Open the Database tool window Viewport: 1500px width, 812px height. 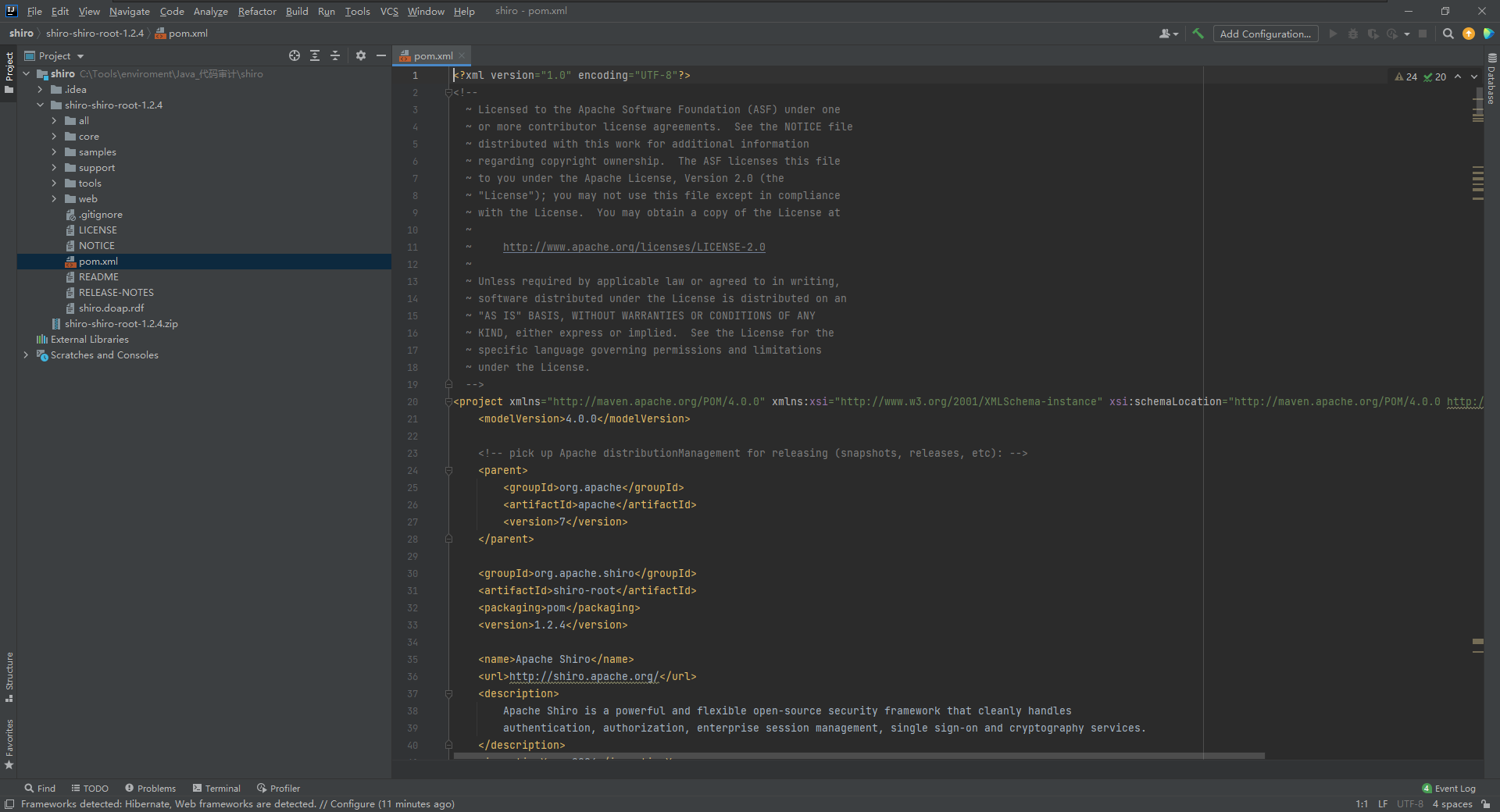[1491, 80]
